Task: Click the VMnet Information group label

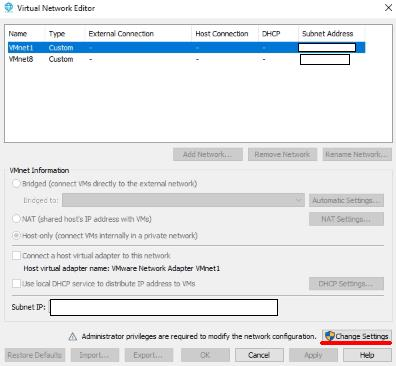Action: [39, 170]
